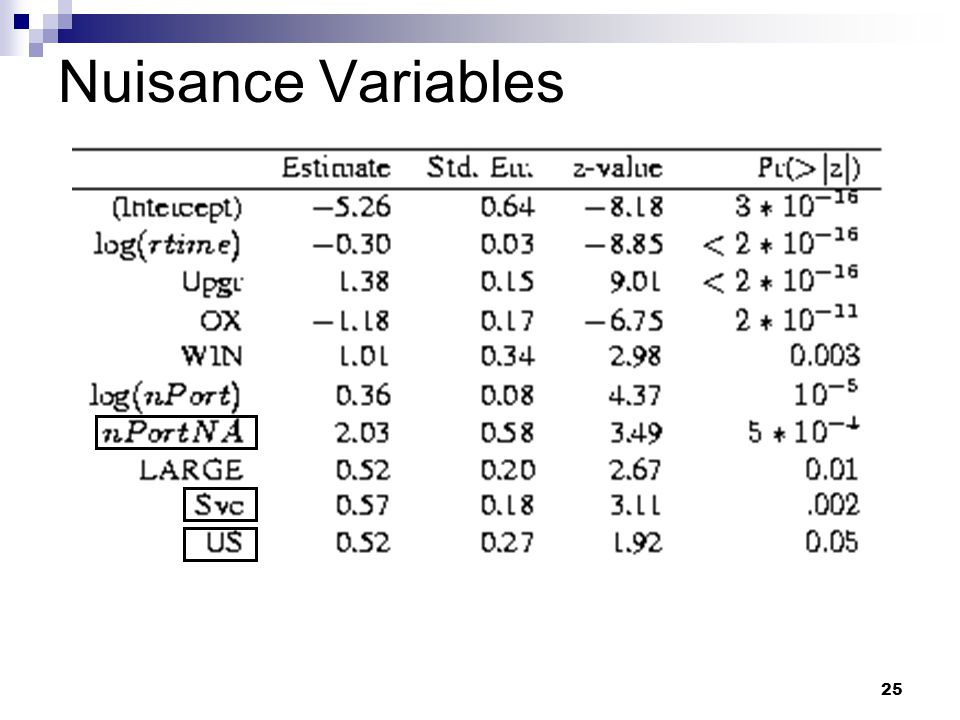Image resolution: width=960 pixels, height=720 pixels.
Task: Select the boxed Svc variable label
Action: pos(220,504)
